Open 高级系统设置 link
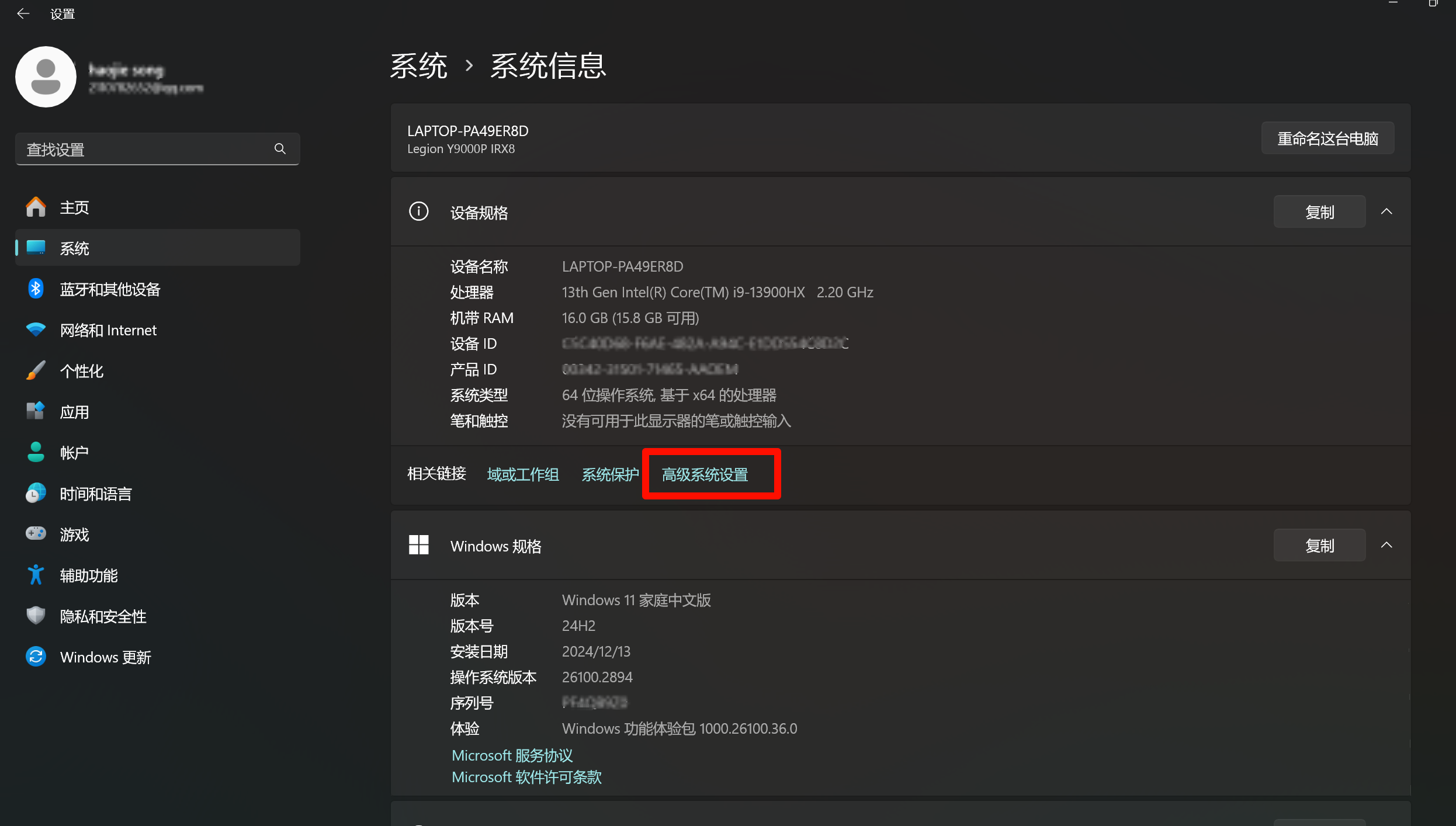 point(705,474)
